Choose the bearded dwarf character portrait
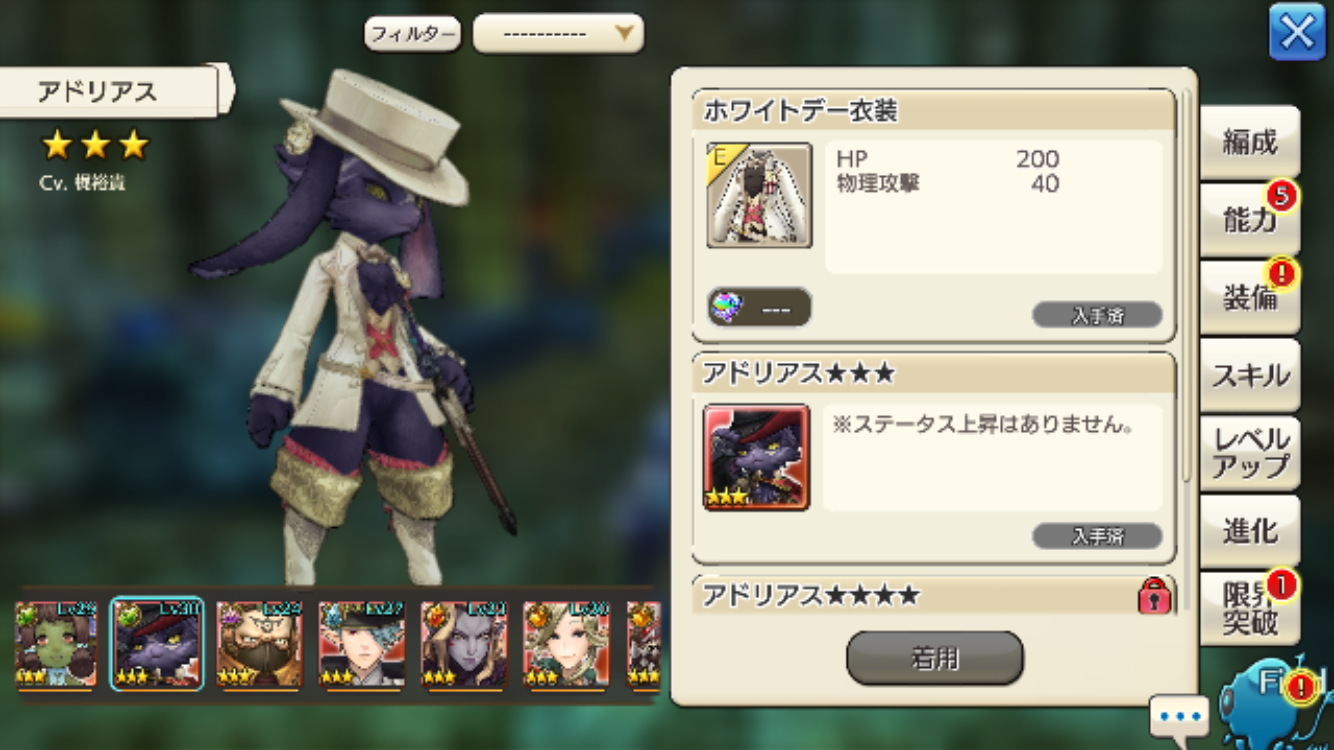 259,644
